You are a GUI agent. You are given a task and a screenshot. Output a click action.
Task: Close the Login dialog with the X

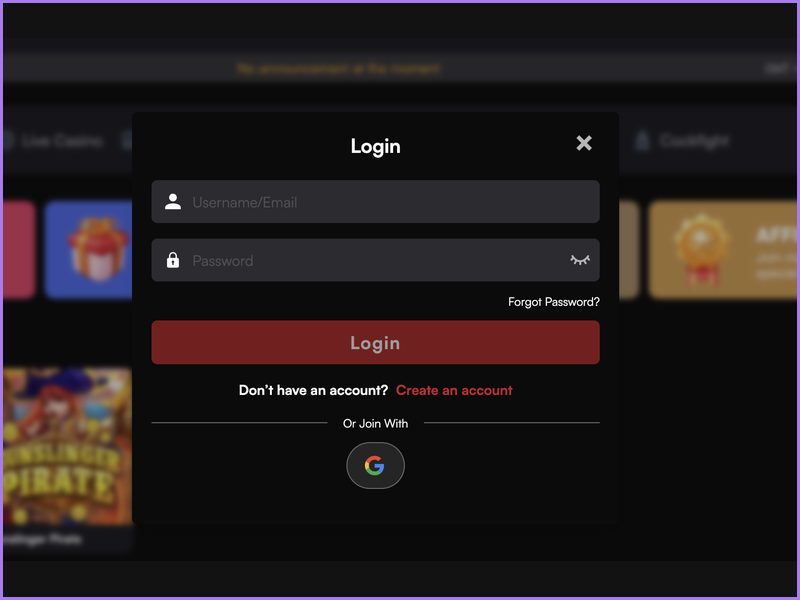584,143
